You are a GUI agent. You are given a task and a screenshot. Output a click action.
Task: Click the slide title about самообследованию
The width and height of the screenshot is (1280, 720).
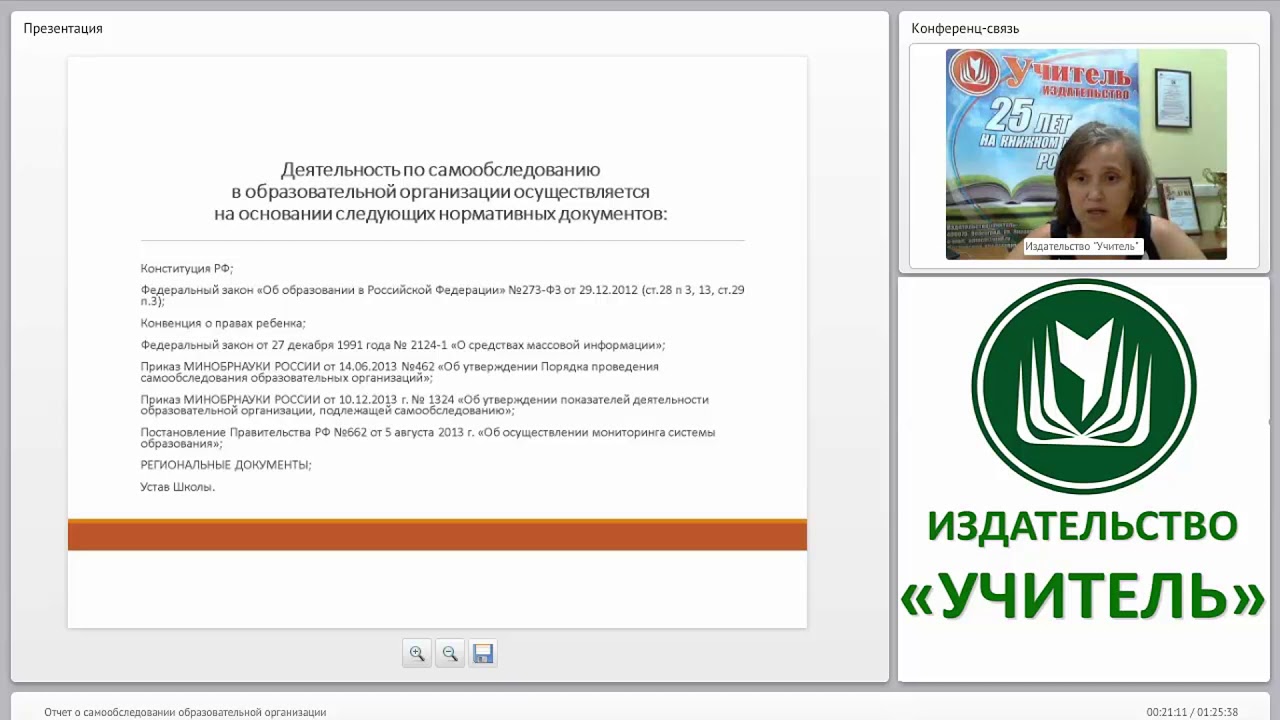(x=440, y=192)
